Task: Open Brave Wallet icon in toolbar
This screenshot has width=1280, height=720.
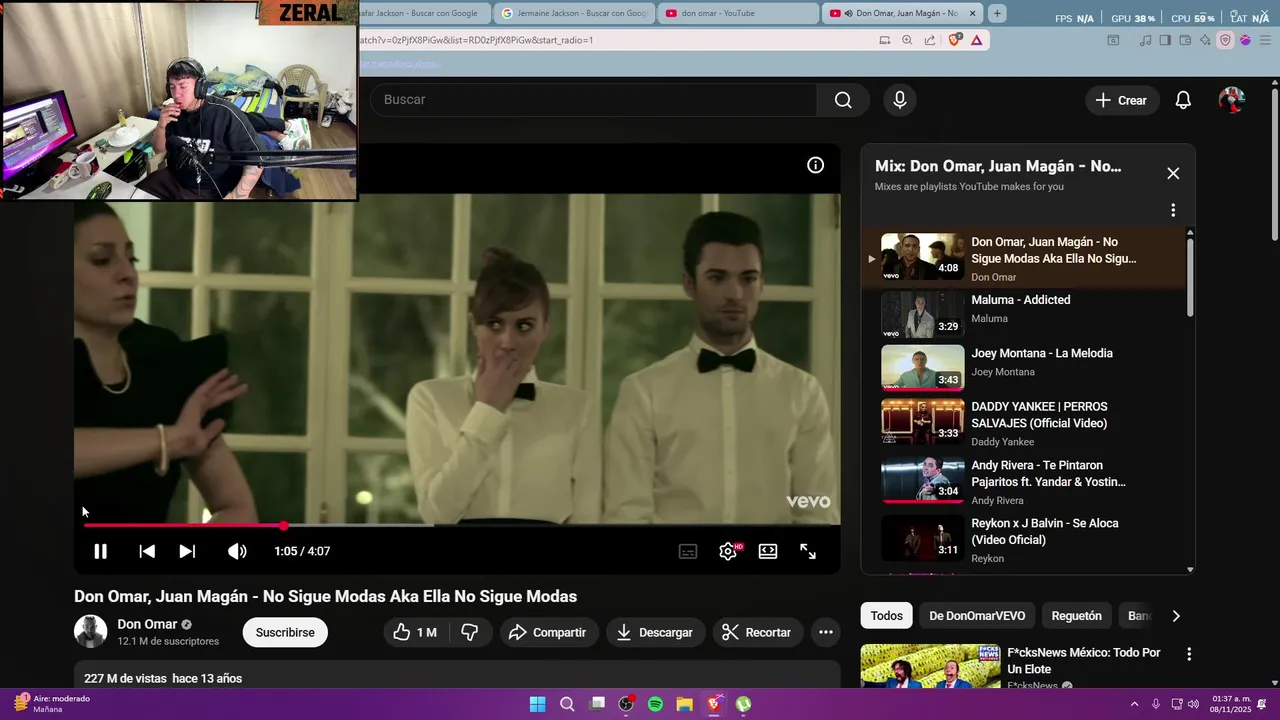Action: click(x=1185, y=40)
